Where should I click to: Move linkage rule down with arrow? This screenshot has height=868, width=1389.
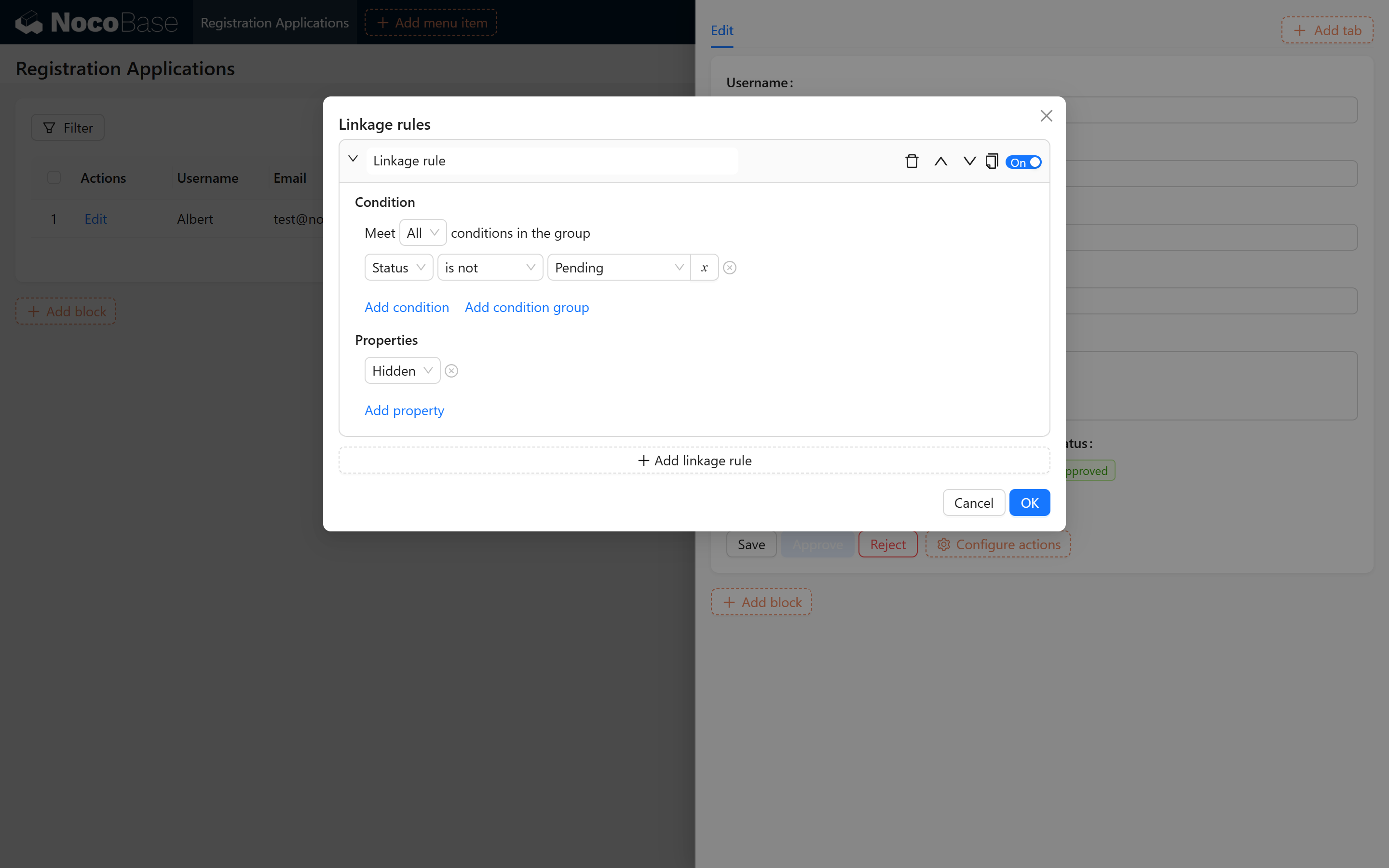tap(969, 162)
